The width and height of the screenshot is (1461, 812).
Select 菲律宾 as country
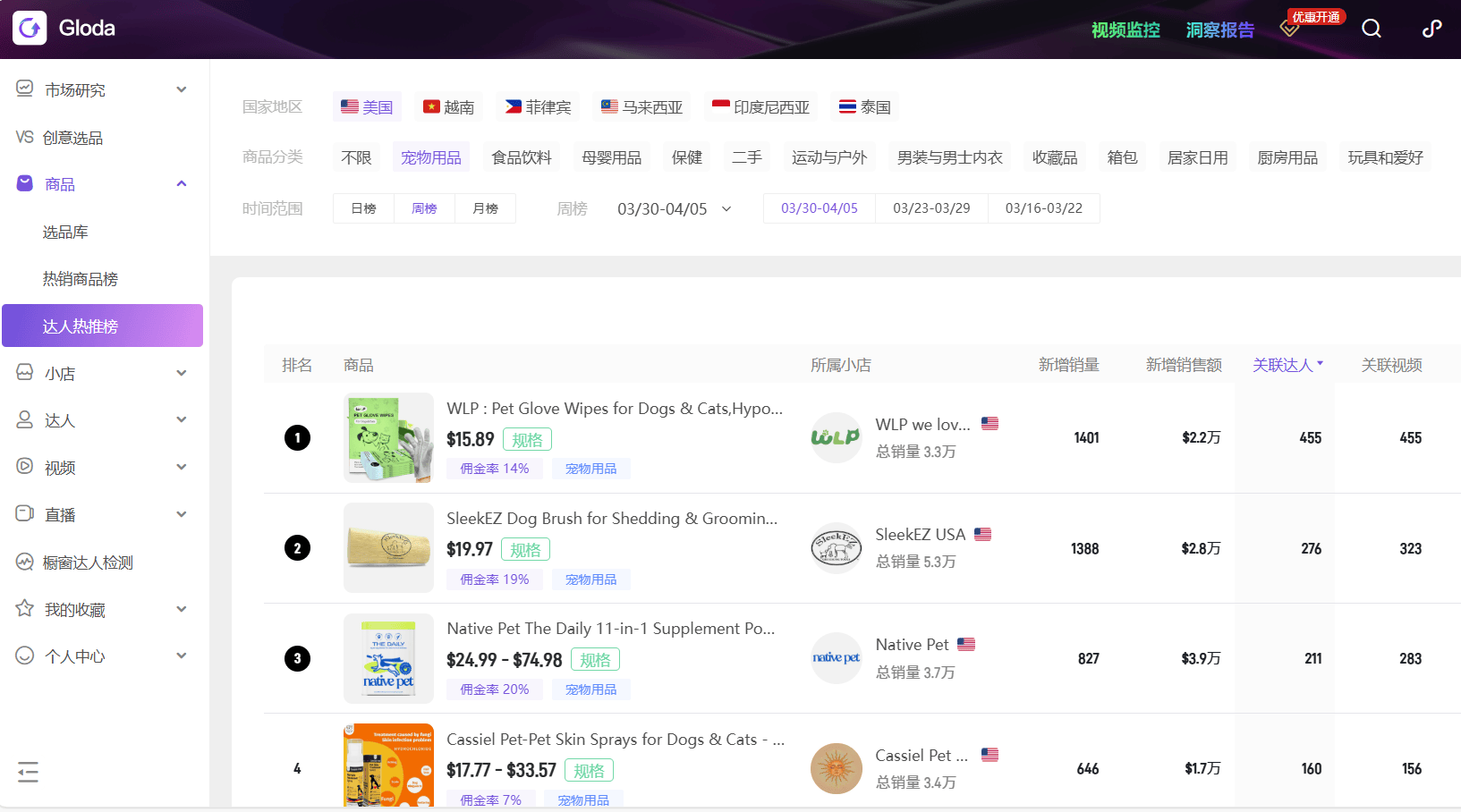538,107
